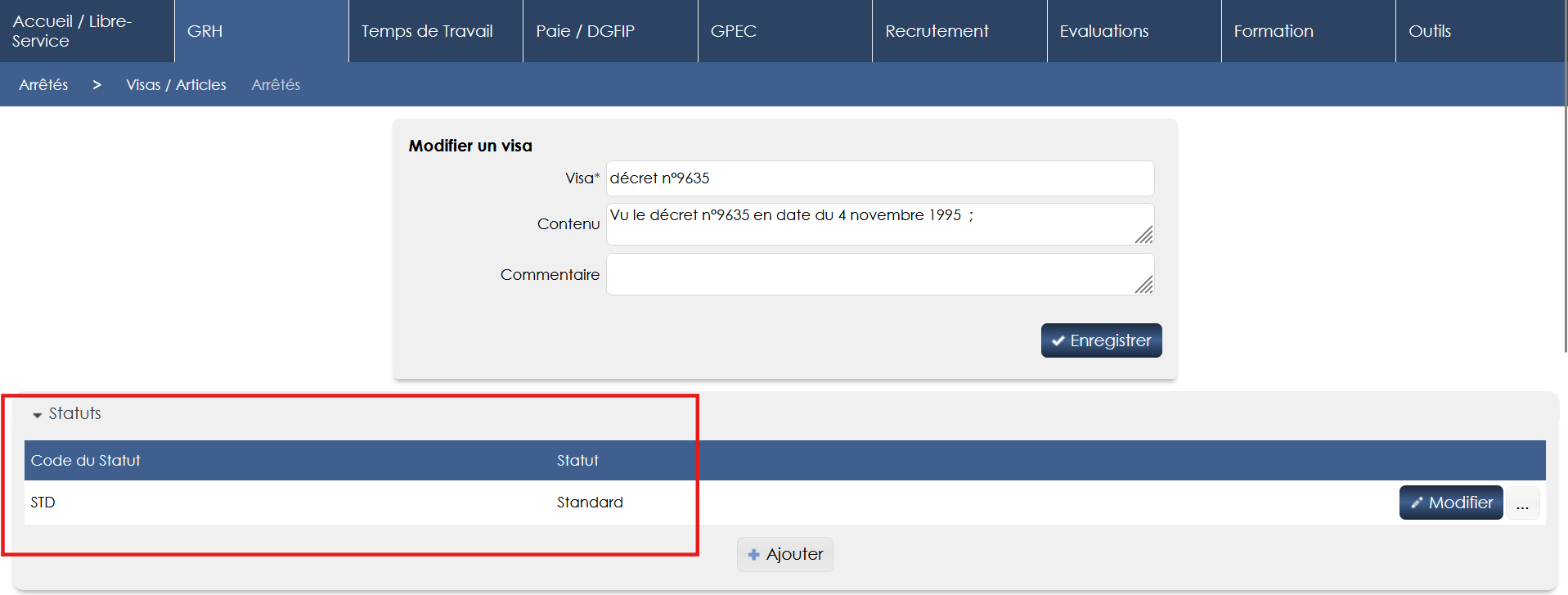Click the Ajouter button

tap(784, 554)
